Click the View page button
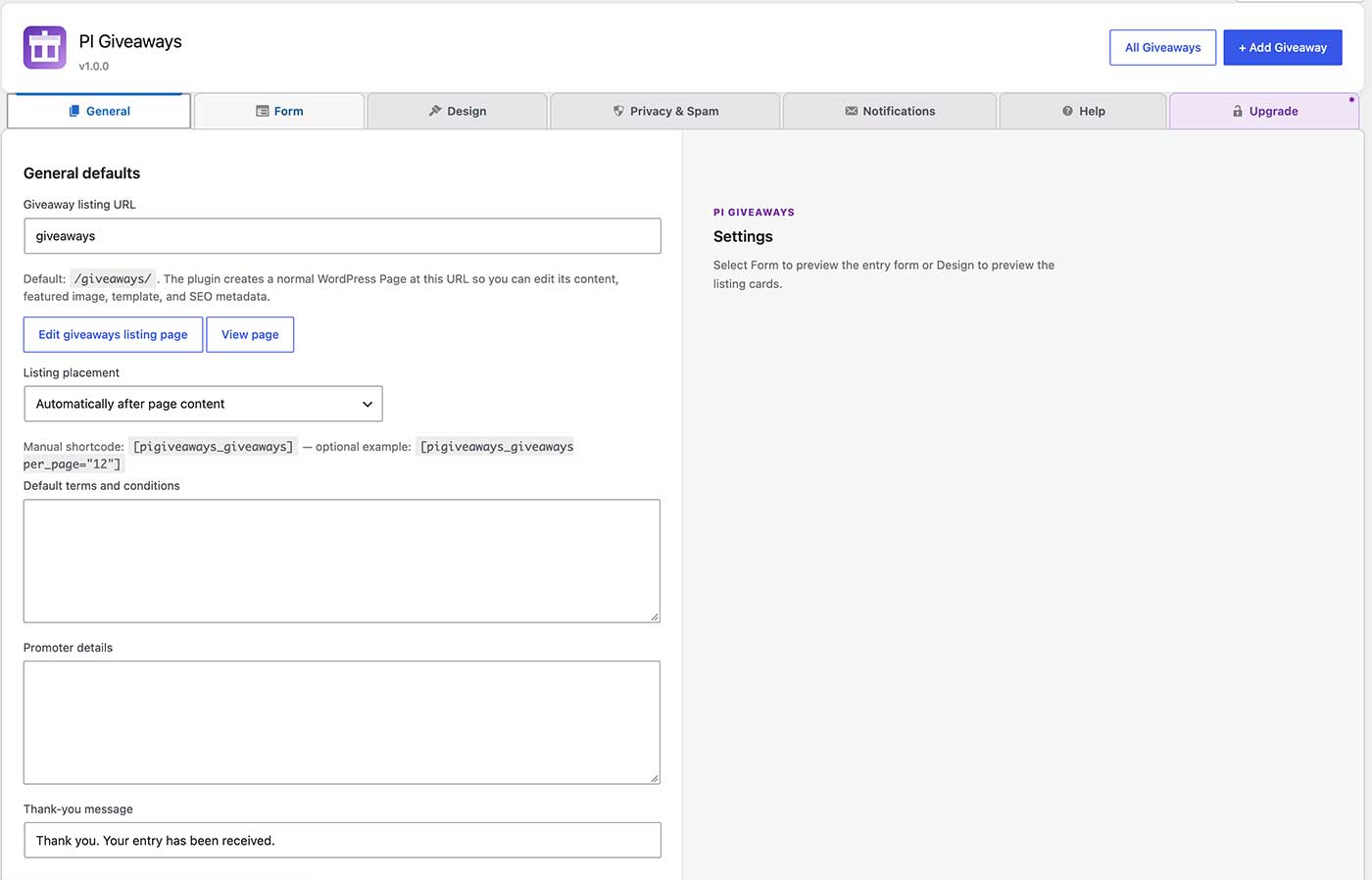Image resolution: width=1372 pixels, height=880 pixels. click(250, 334)
